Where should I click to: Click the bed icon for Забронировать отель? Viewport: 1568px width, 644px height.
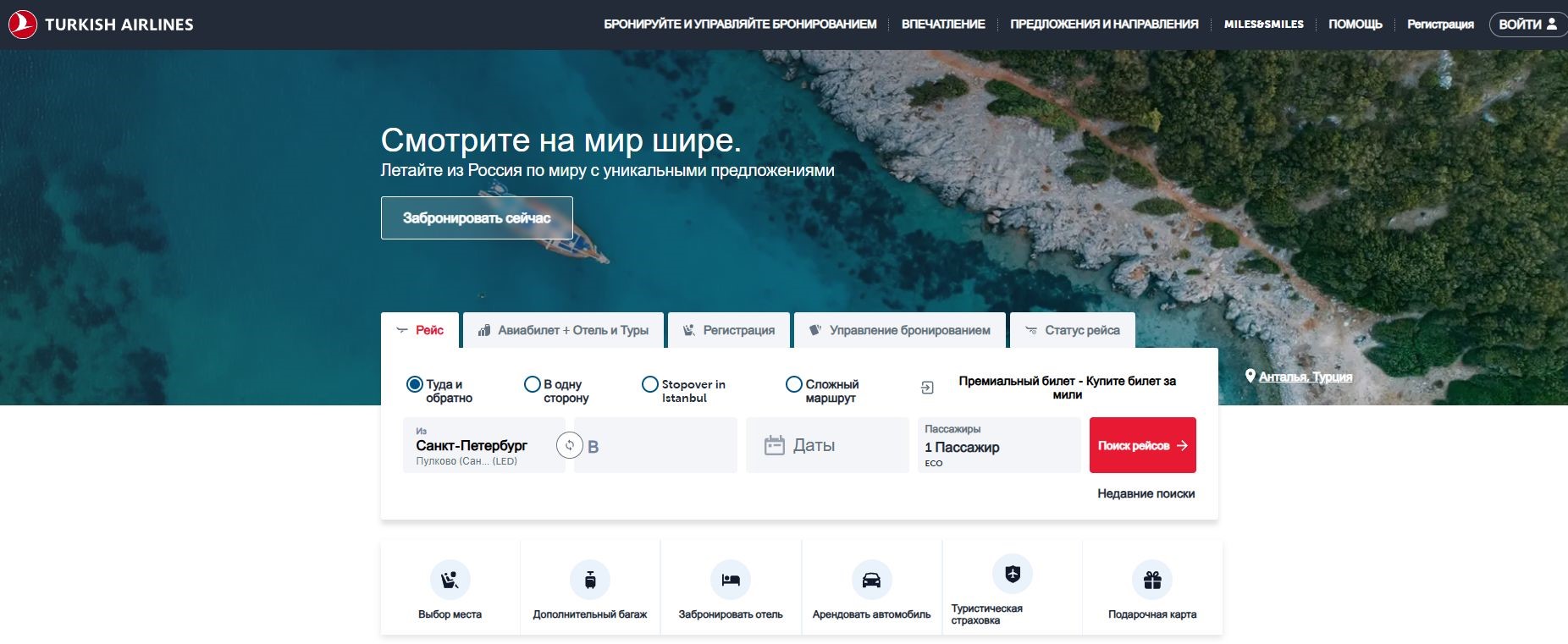tap(731, 580)
